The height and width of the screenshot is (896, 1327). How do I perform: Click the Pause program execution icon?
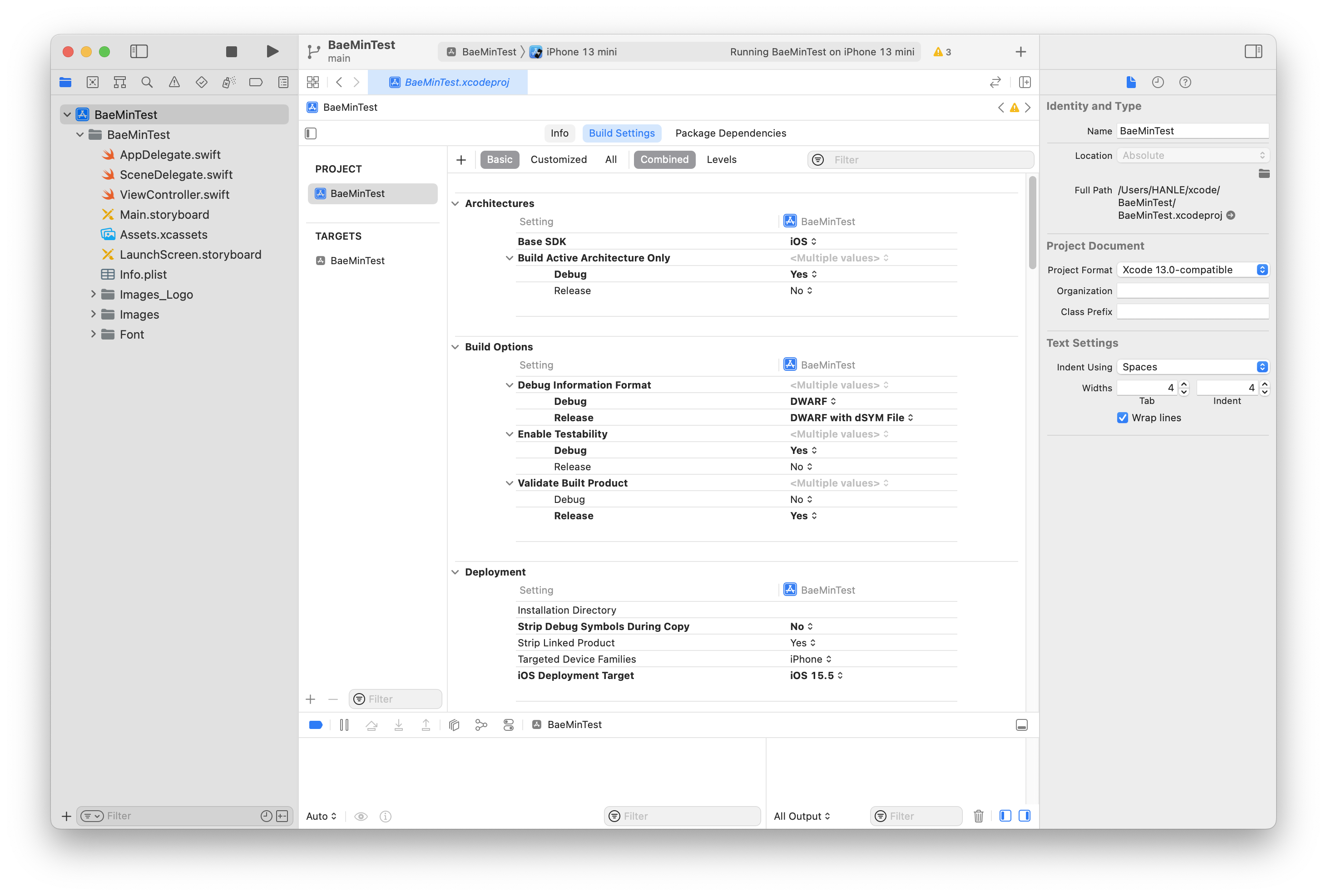[x=344, y=725]
